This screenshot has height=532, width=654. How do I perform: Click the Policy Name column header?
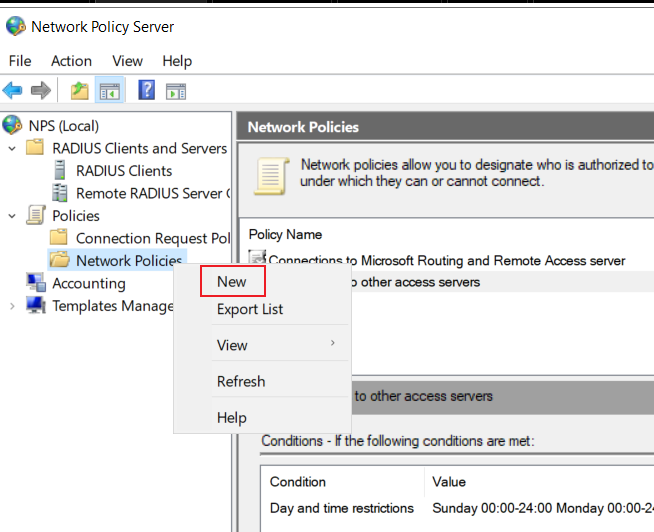click(285, 234)
